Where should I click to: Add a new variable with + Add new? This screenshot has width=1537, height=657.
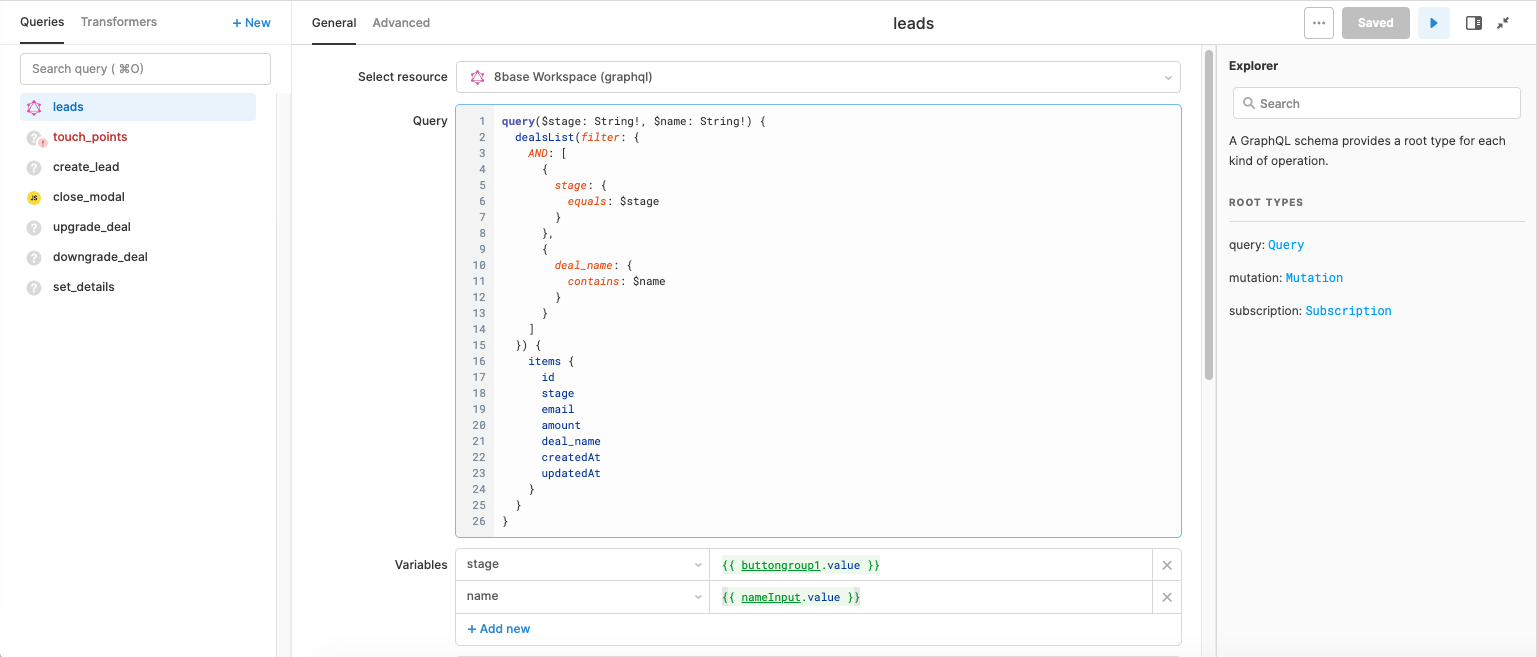(499, 629)
